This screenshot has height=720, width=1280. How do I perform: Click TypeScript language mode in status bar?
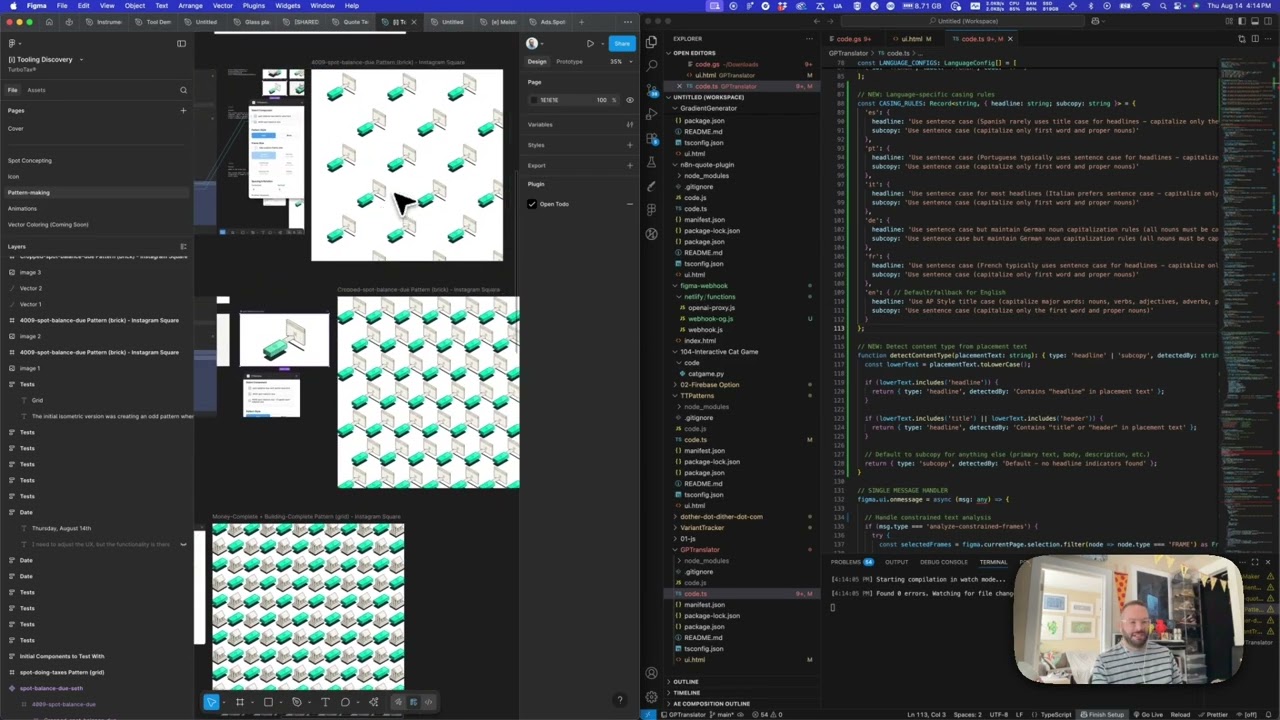click(1056, 714)
